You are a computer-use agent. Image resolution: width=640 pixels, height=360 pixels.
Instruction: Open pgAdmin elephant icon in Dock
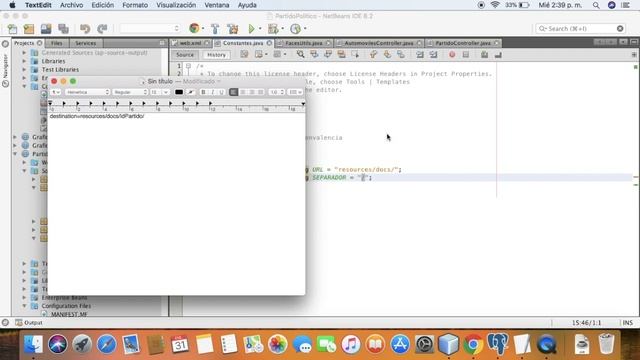498,344
